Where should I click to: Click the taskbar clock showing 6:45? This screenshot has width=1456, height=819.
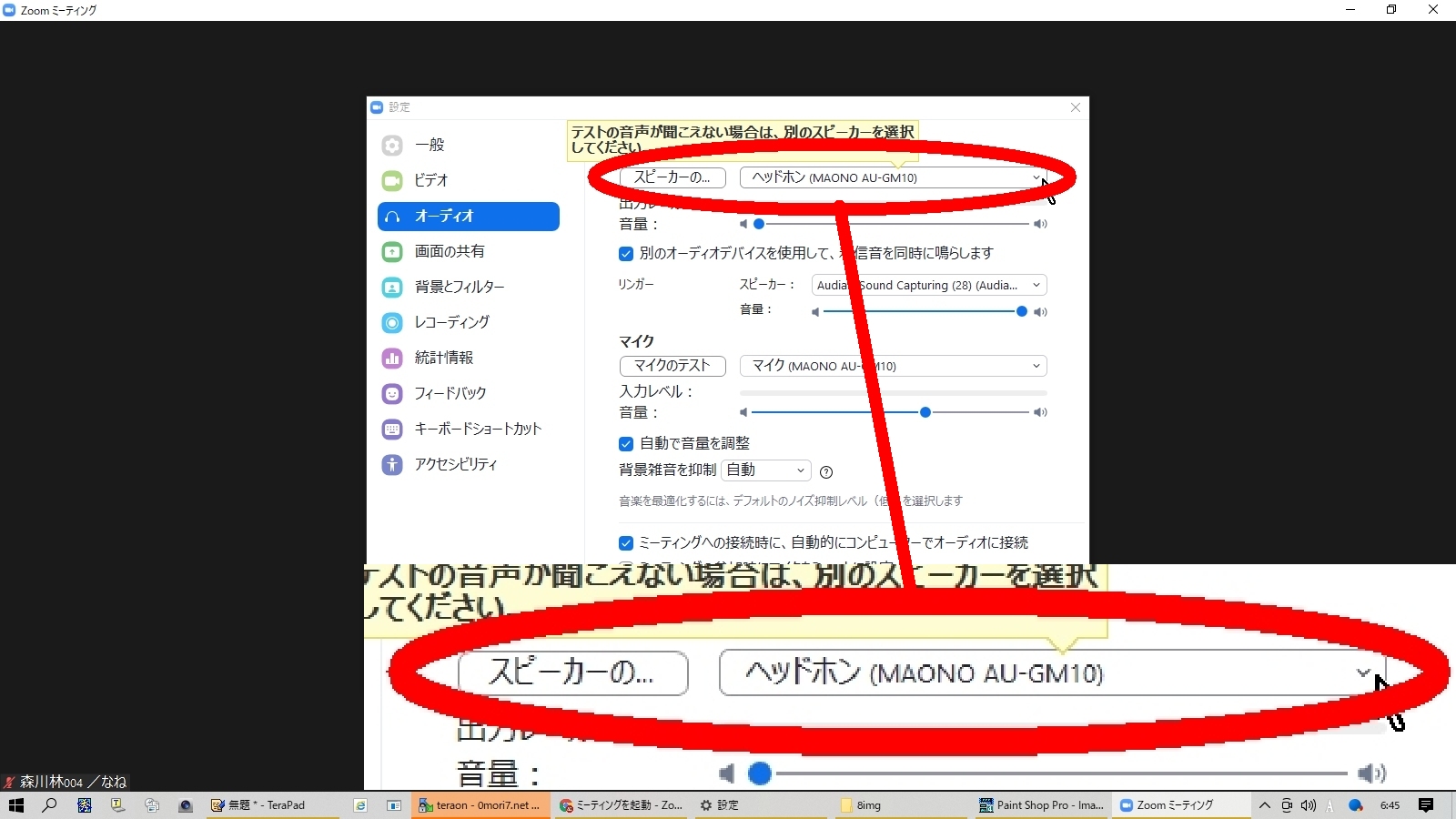click(1390, 805)
